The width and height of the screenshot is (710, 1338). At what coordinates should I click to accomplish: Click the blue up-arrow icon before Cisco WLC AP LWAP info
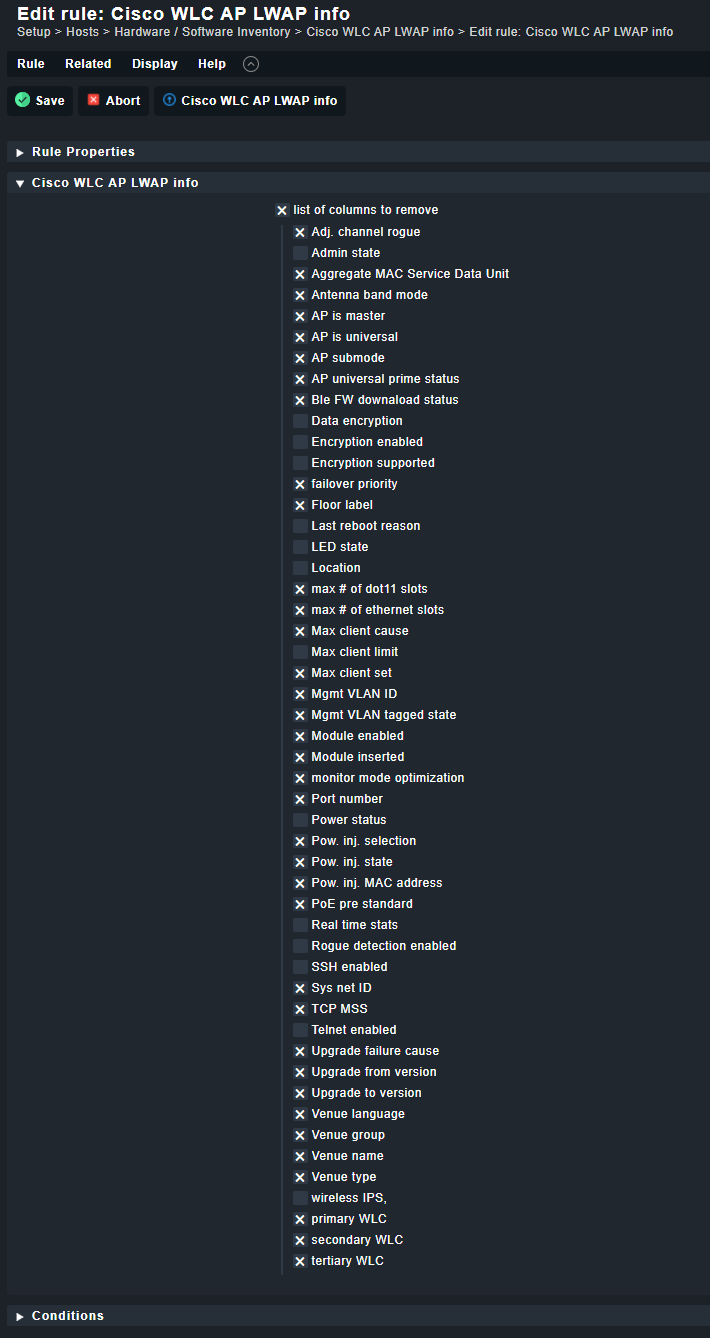click(x=169, y=100)
